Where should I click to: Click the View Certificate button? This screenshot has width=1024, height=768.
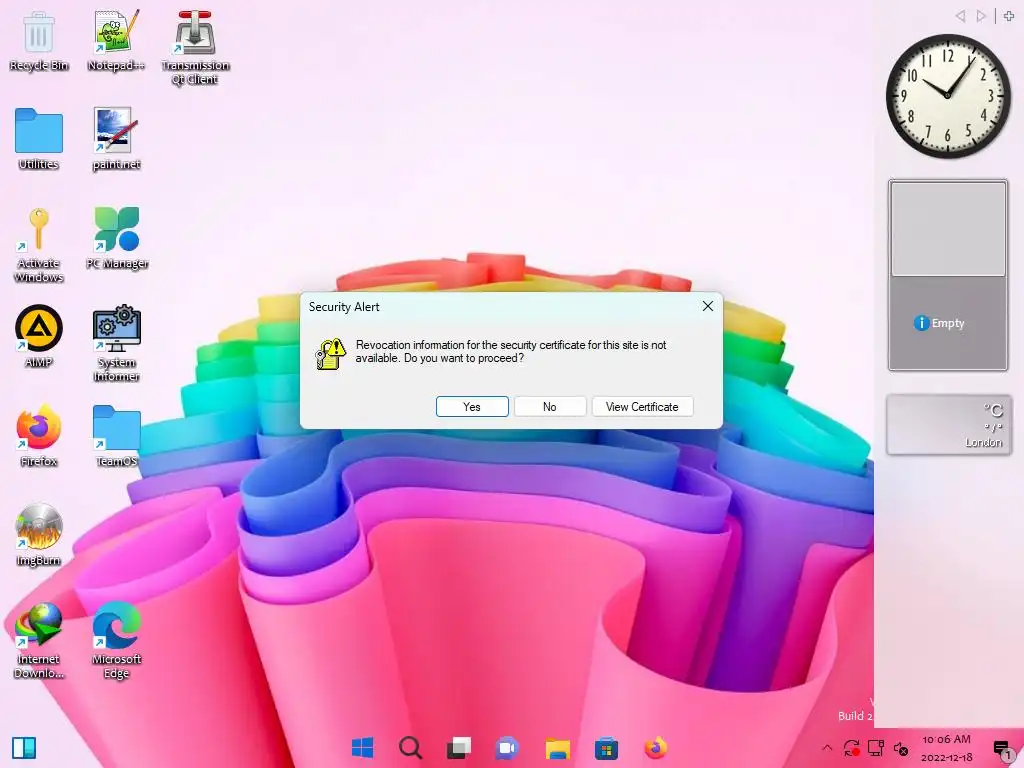642,406
